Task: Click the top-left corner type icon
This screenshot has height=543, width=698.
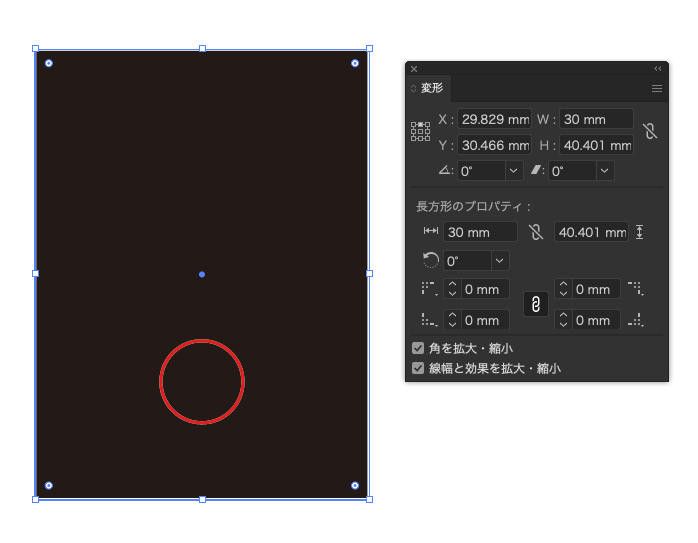Action: click(429, 289)
